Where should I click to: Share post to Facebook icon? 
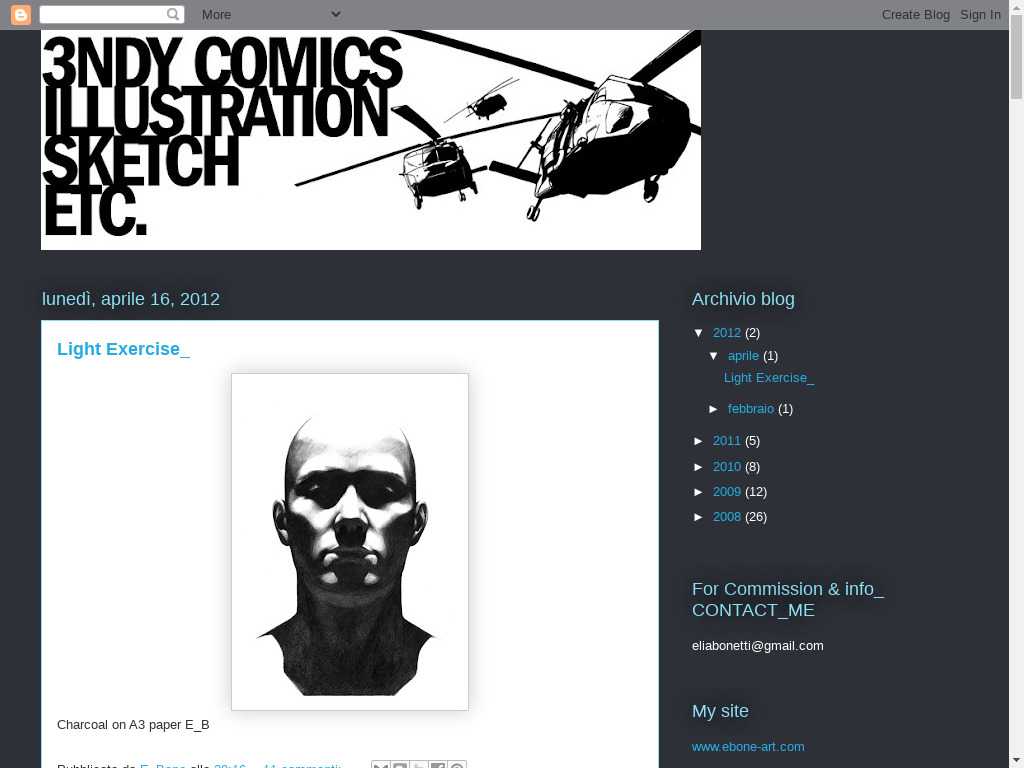click(x=437, y=765)
